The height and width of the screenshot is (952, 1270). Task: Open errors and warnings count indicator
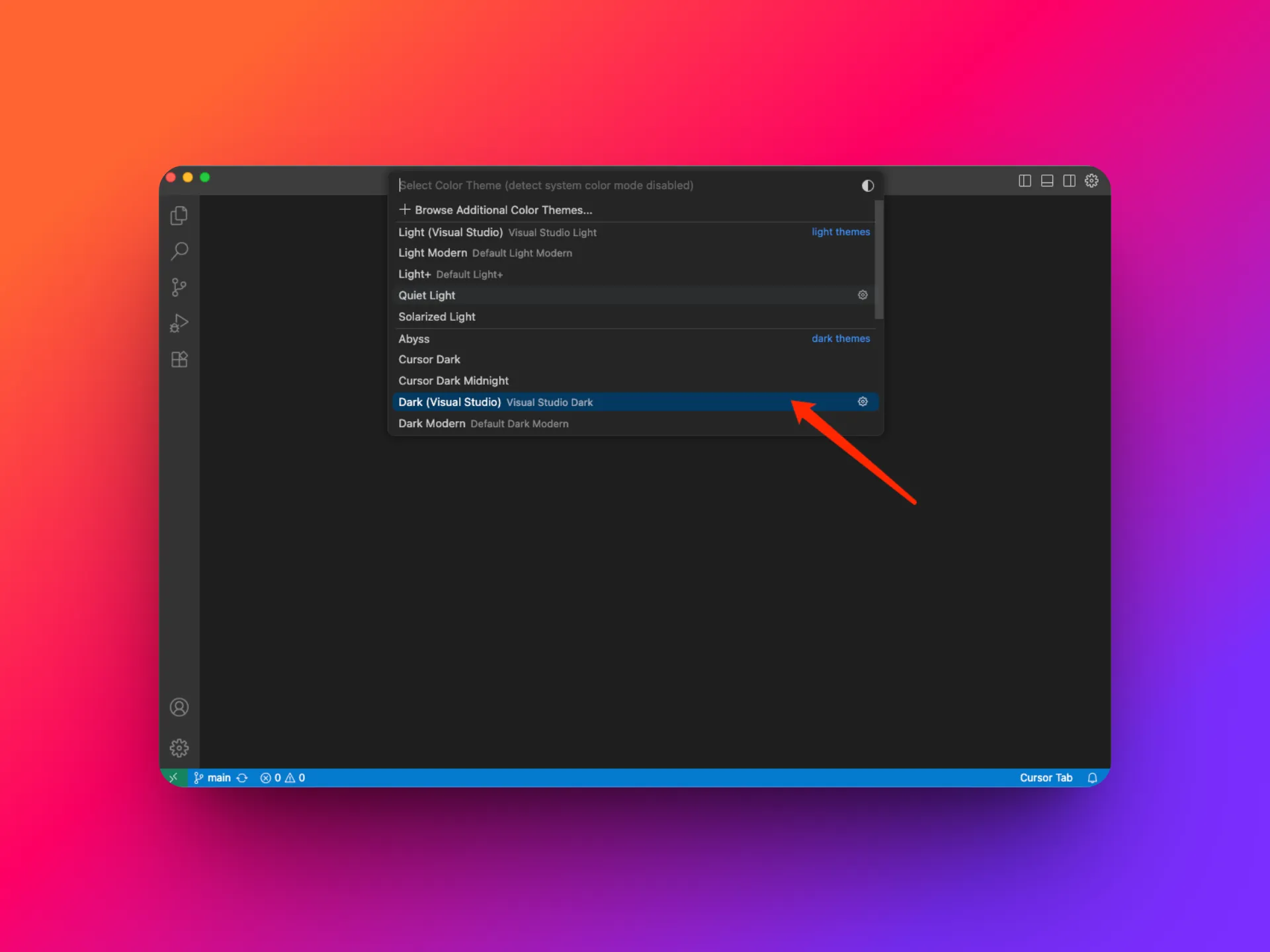point(282,777)
